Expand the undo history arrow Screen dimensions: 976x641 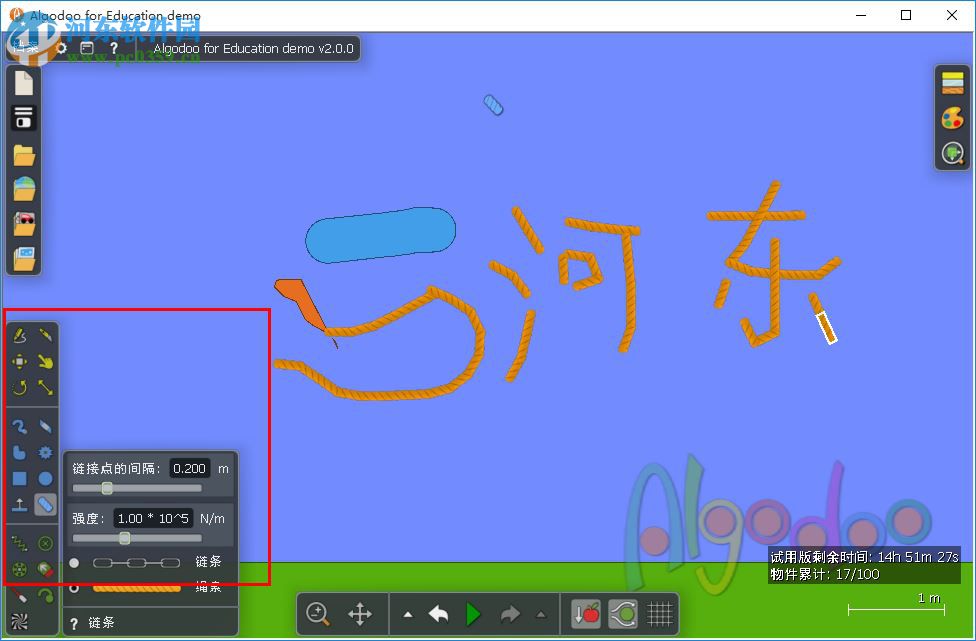(407, 614)
